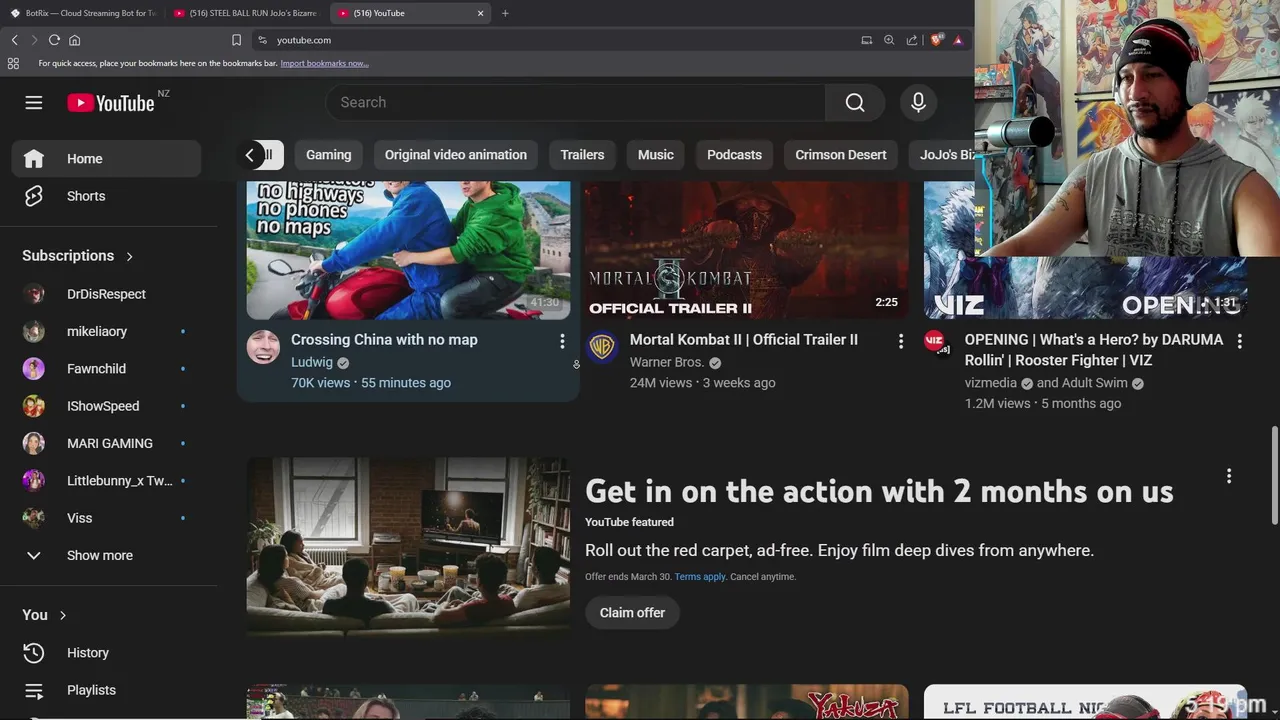Switch to the BotRix browser tab
1280x720 pixels.
[82, 13]
